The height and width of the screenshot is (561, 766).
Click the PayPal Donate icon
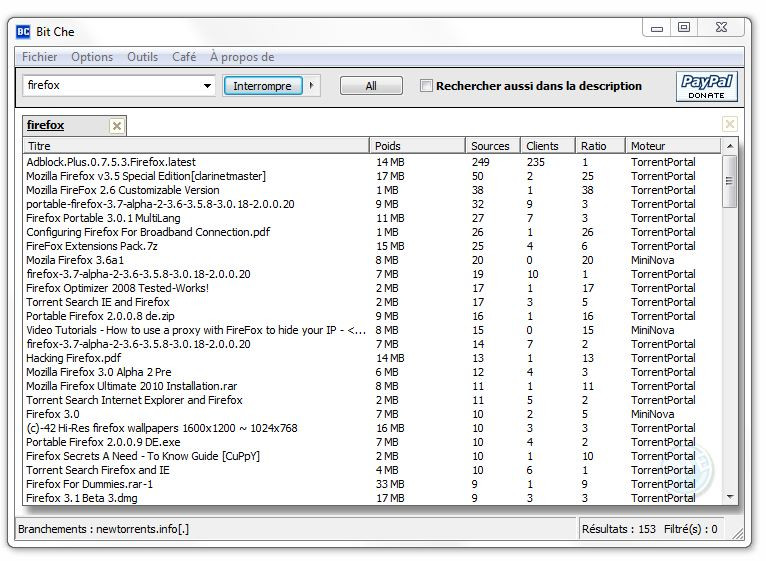[x=707, y=86]
